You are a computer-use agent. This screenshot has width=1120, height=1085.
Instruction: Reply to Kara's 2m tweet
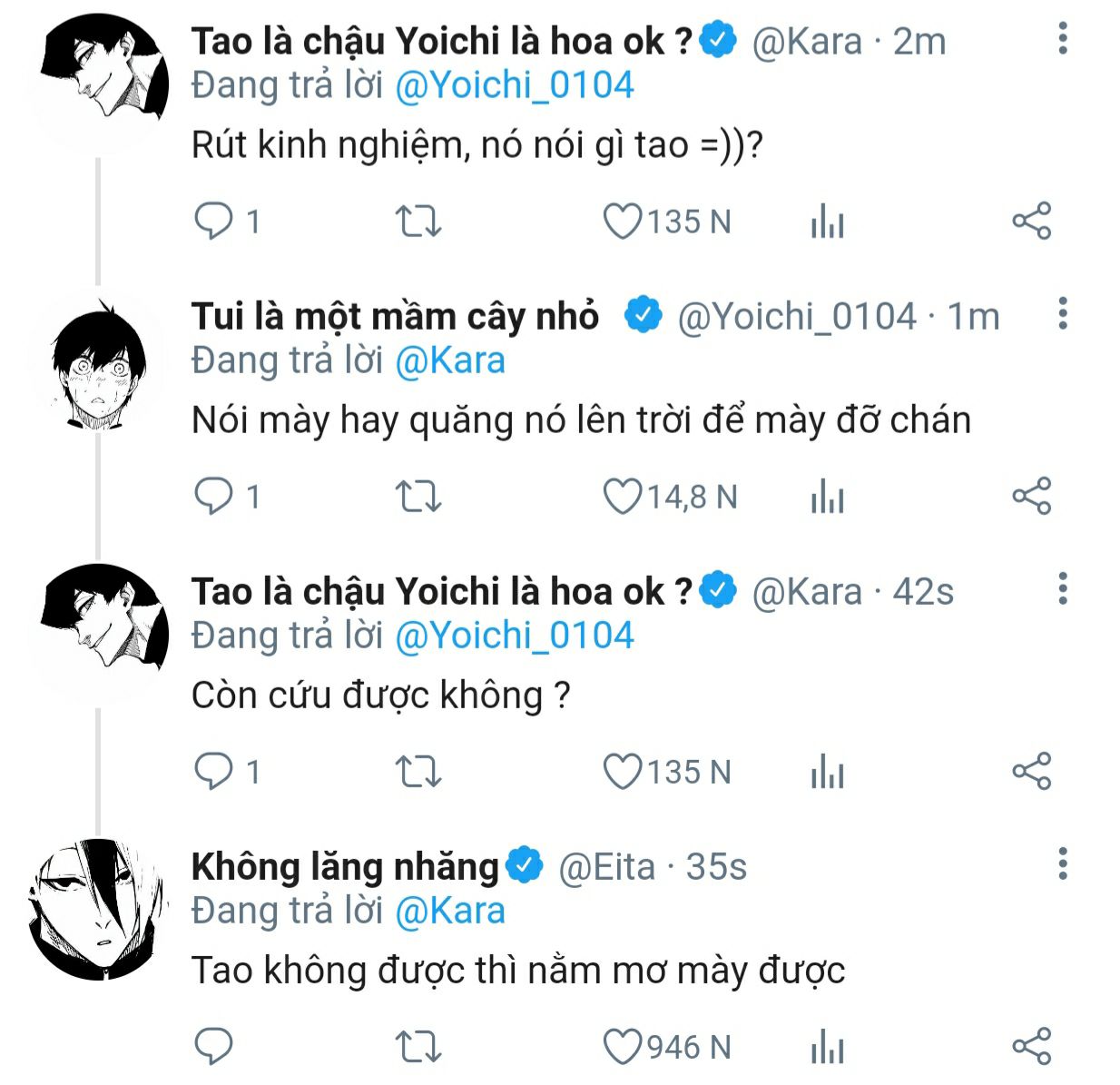[214, 221]
